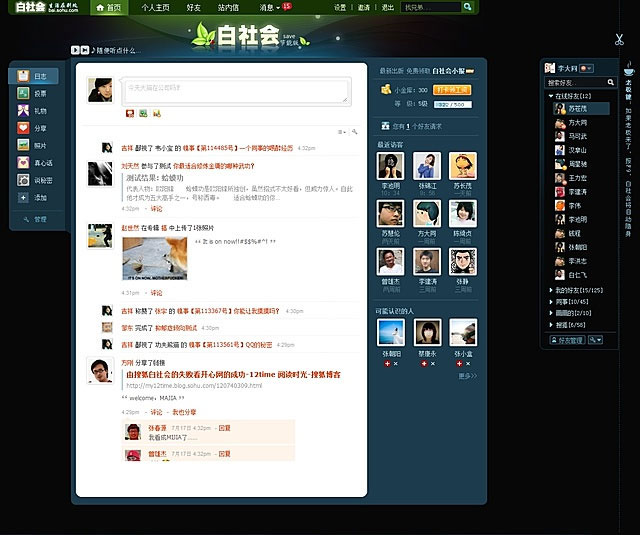Click the level progress bar 500
640x535 pixels.
[x=453, y=104]
